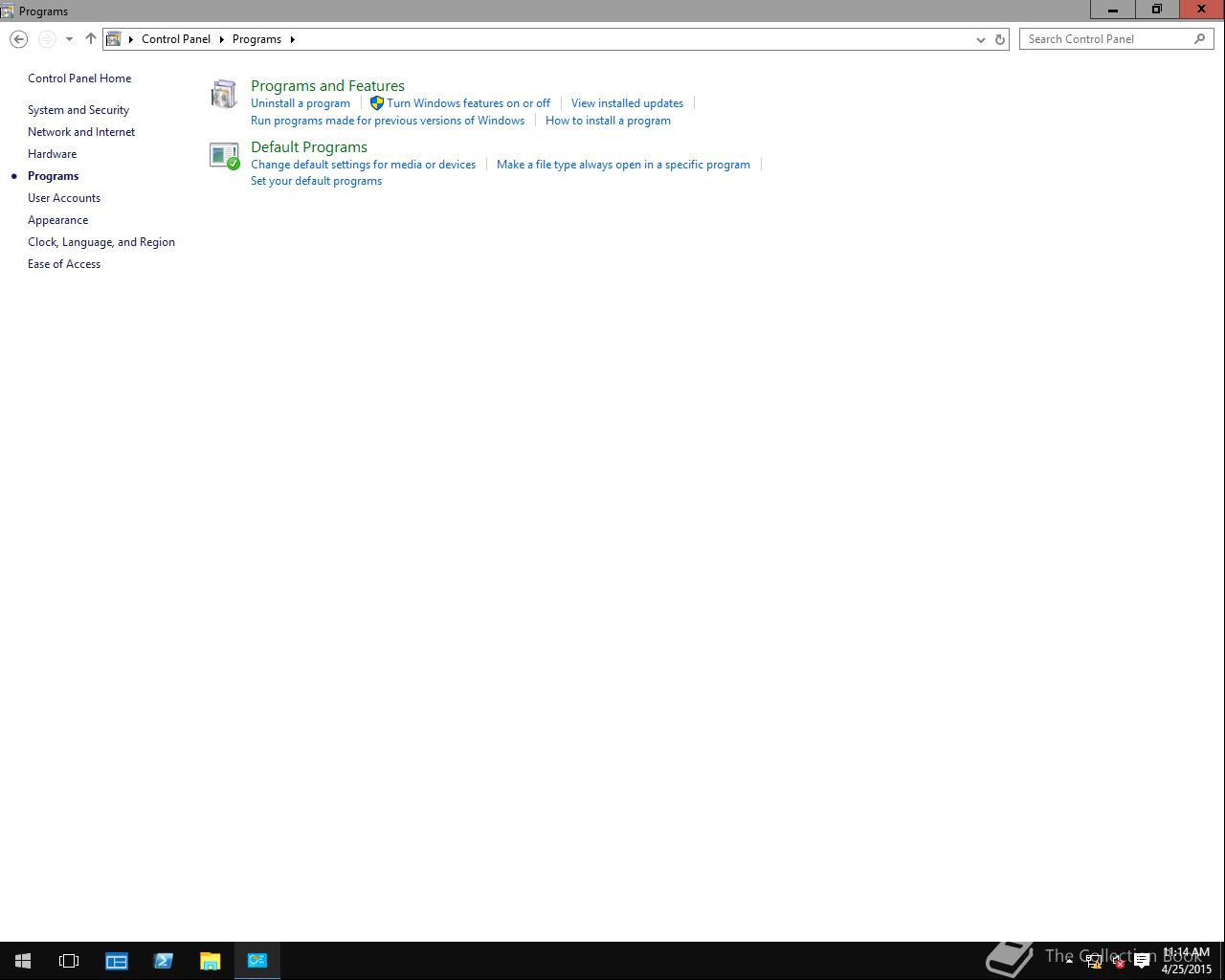Click the Control Panel taskbar button
Image resolution: width=1225 pixels, height=980 pixels.
coord(257,961)
